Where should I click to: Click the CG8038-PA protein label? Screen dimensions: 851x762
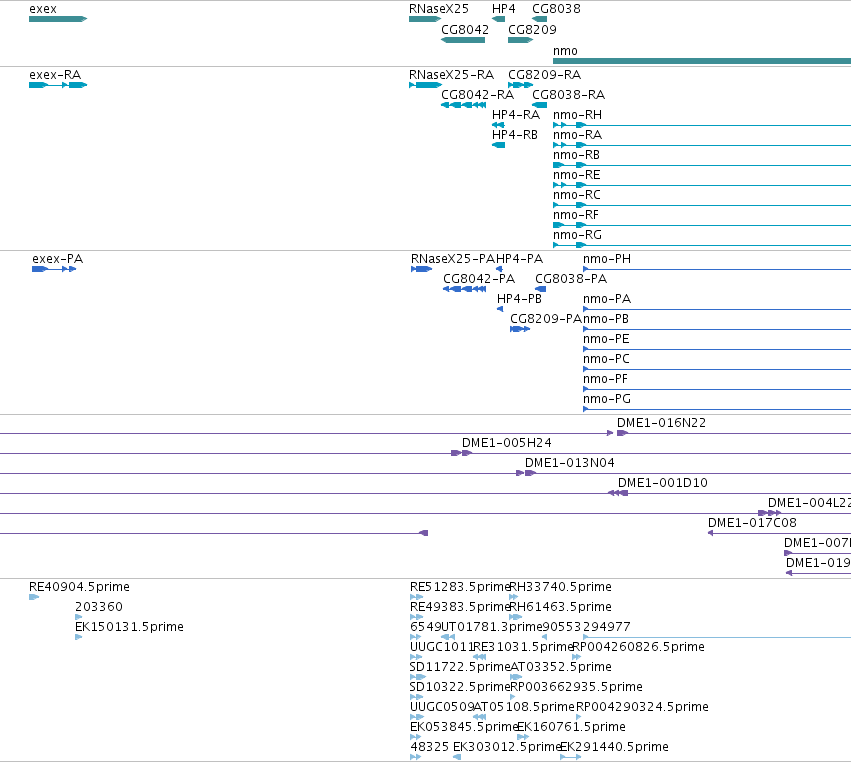point(571,278)
